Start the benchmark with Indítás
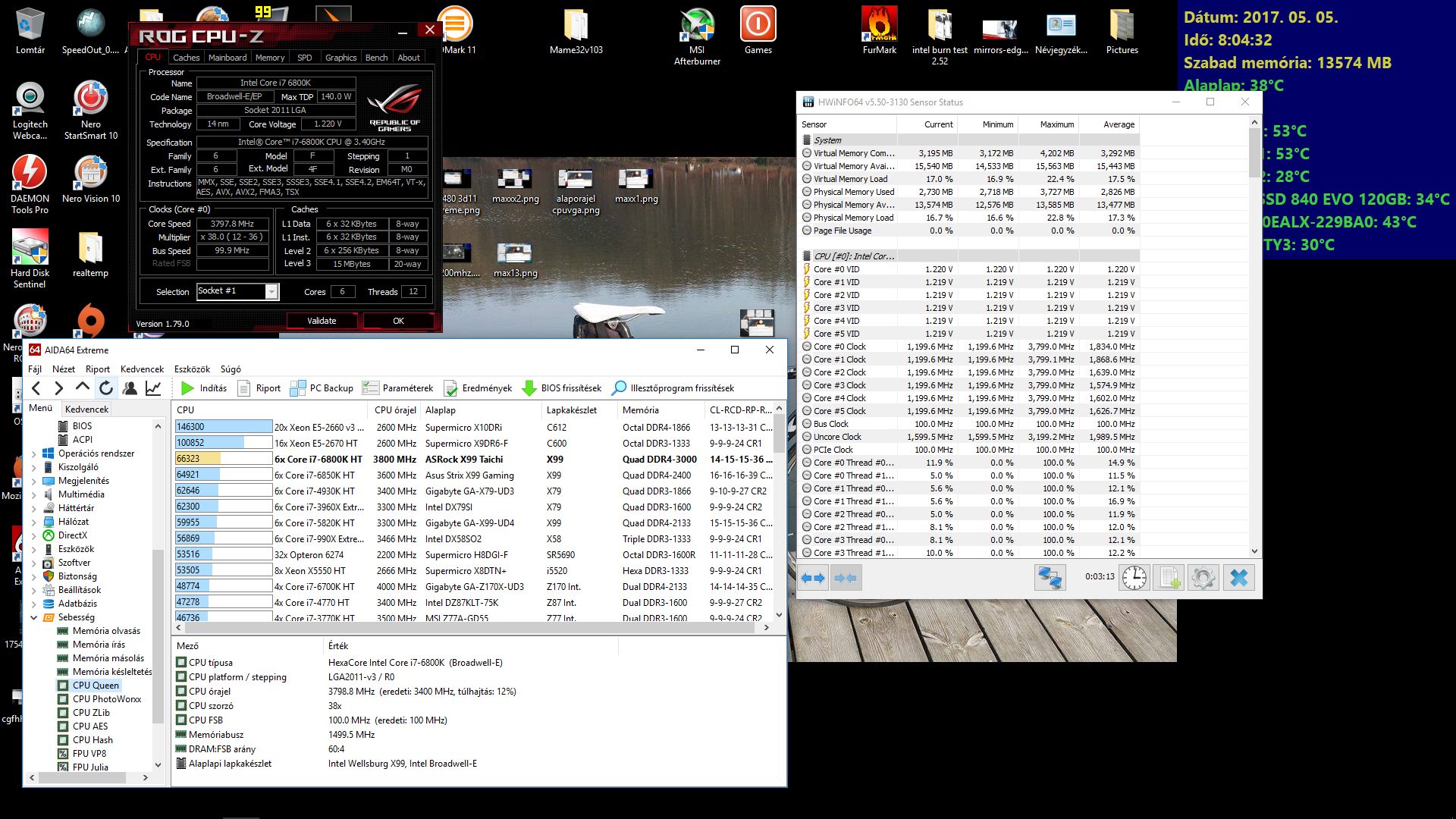1456x819 pixels. pyautogui.click(x=204, y=388)
